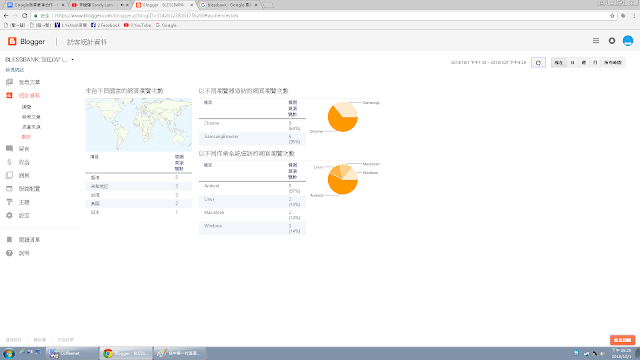Select the 'Week' time range button
The height and width of the screenshot is (360, 640).
point(584,62)
